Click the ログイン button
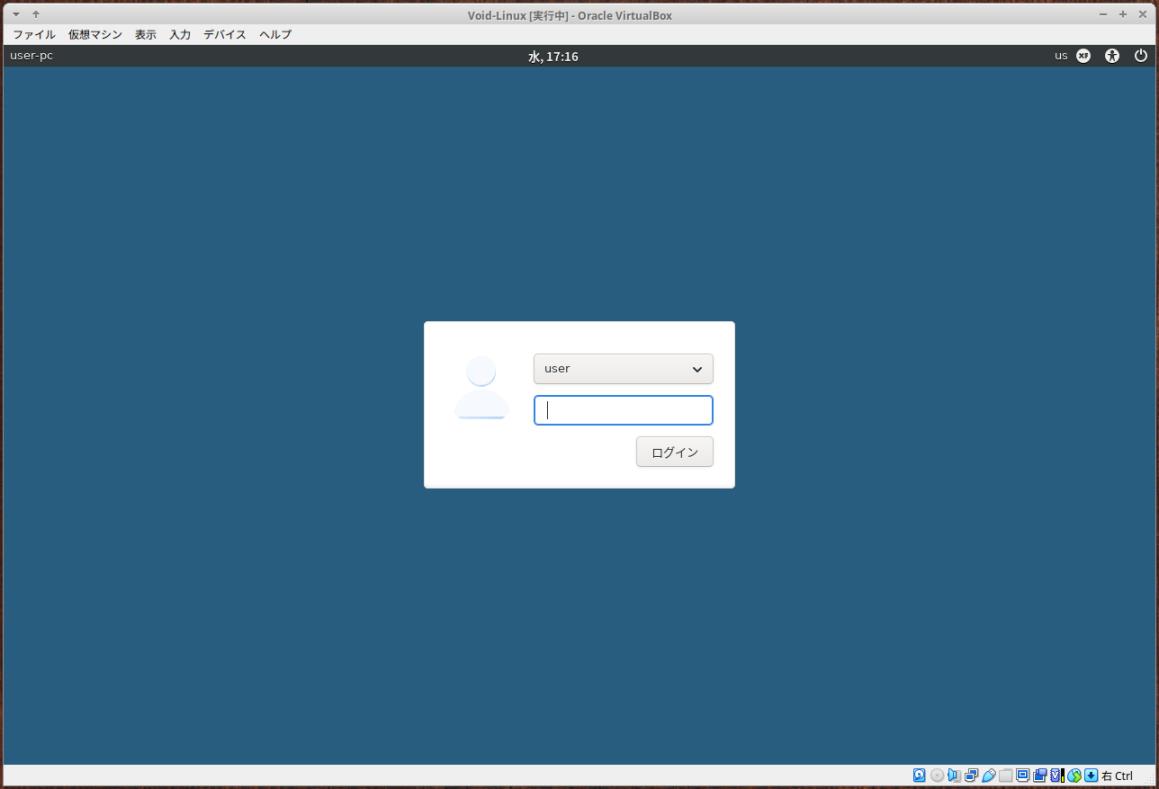The height and width of the screenshot is (789, 1159). tap(674, 452)
